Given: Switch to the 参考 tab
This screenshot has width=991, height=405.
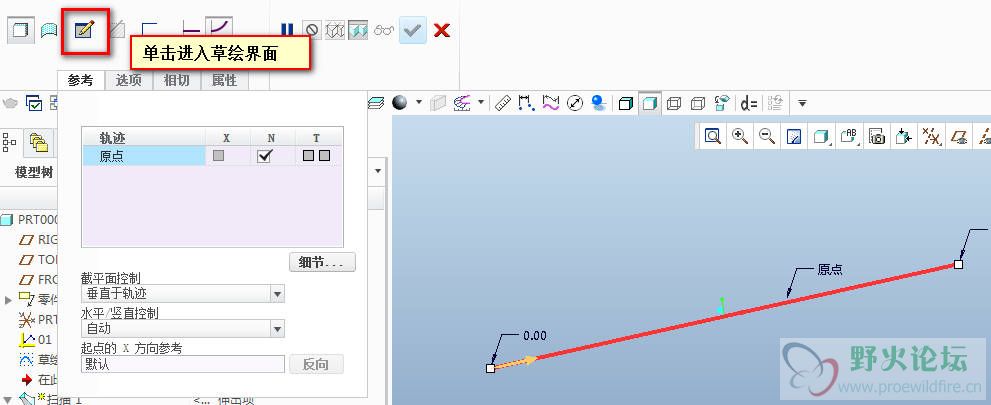Looking at the screenshot, I should click(x=80, y=80).
